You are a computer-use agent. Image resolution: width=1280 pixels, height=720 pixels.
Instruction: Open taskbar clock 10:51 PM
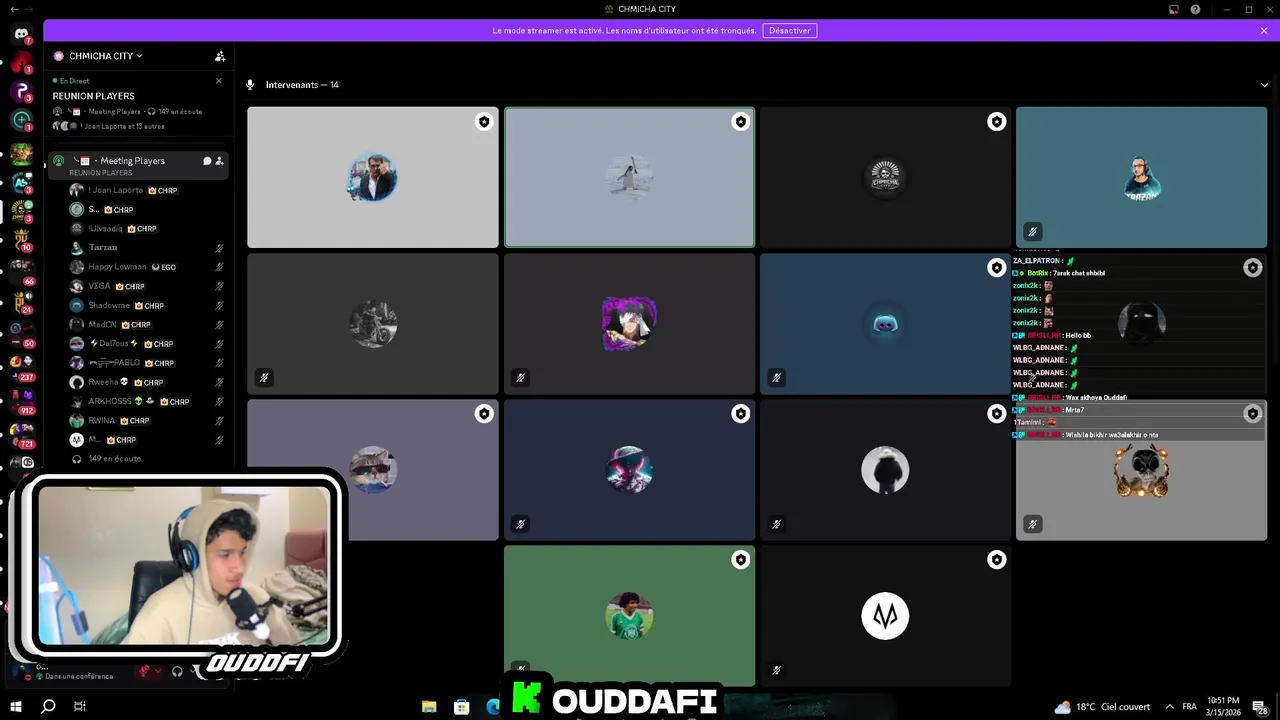(1221, 707)
